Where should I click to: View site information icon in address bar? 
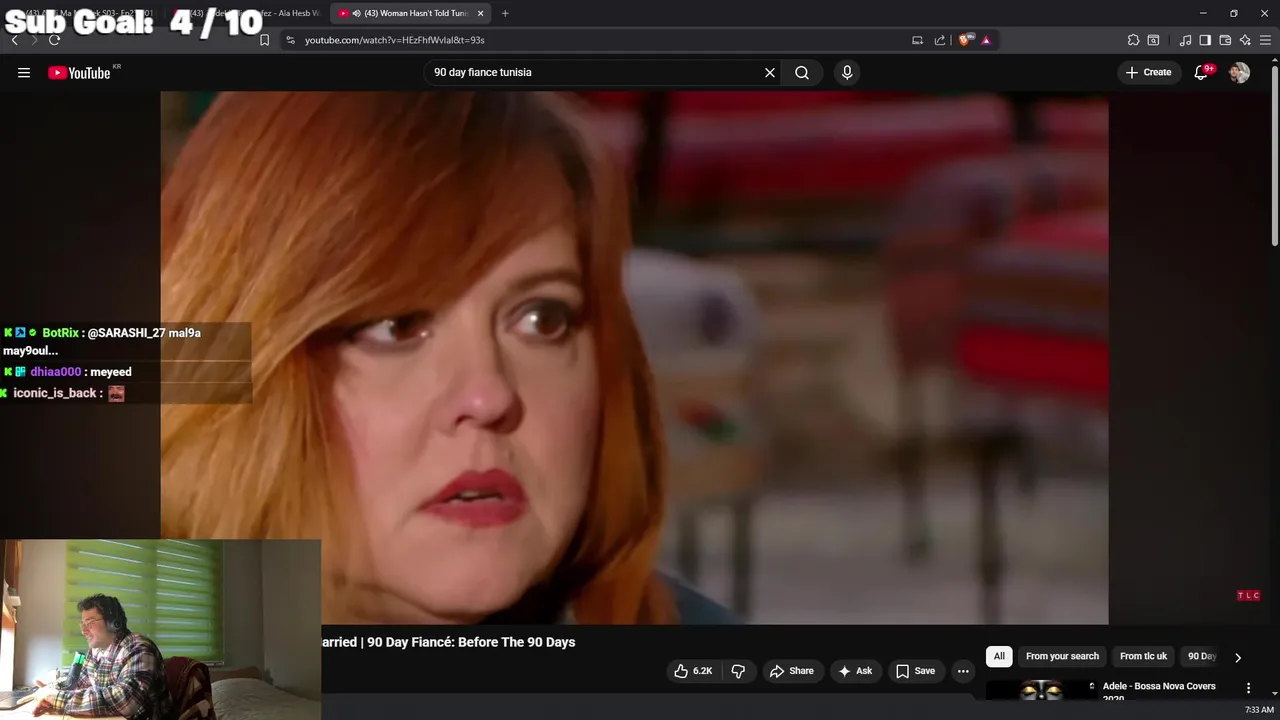290,40
